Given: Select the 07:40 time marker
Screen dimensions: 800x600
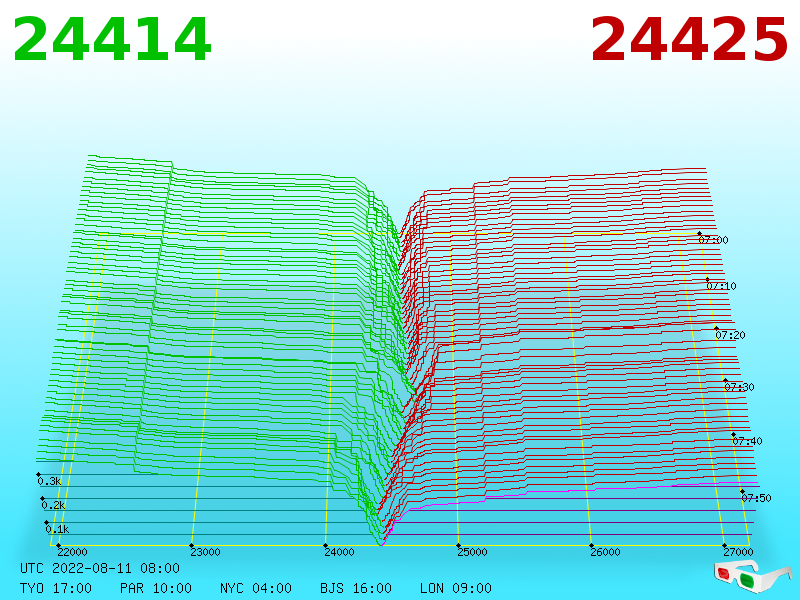Looking at the screenshot, I should [747, 441].
